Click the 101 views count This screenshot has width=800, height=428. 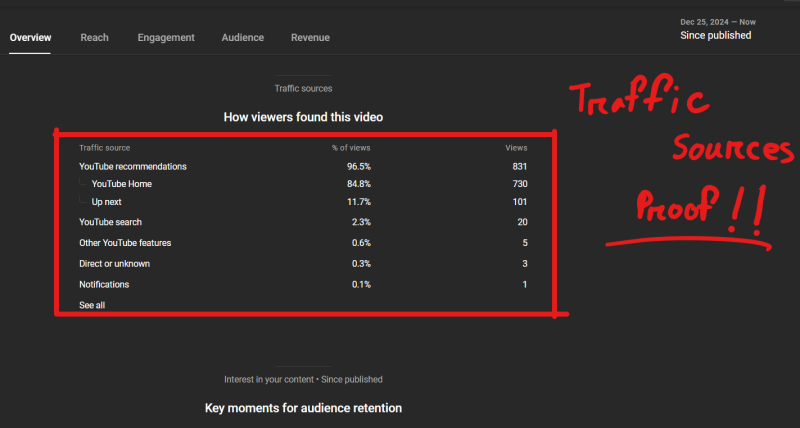click(x=520, y=202)
